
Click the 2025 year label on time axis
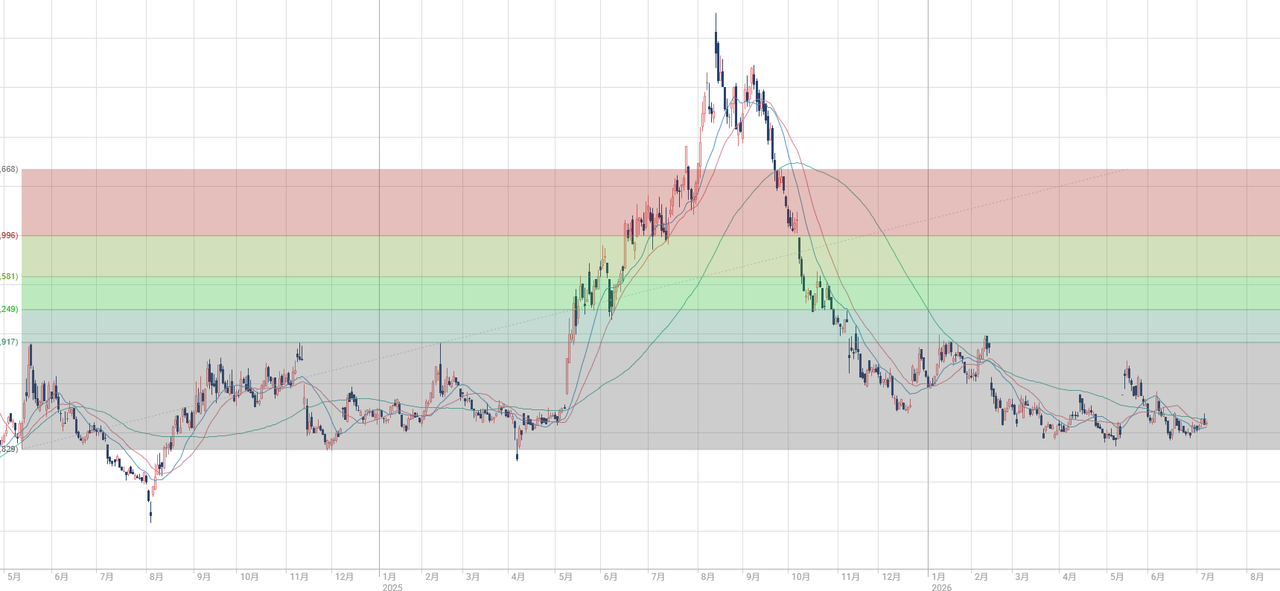392,588
